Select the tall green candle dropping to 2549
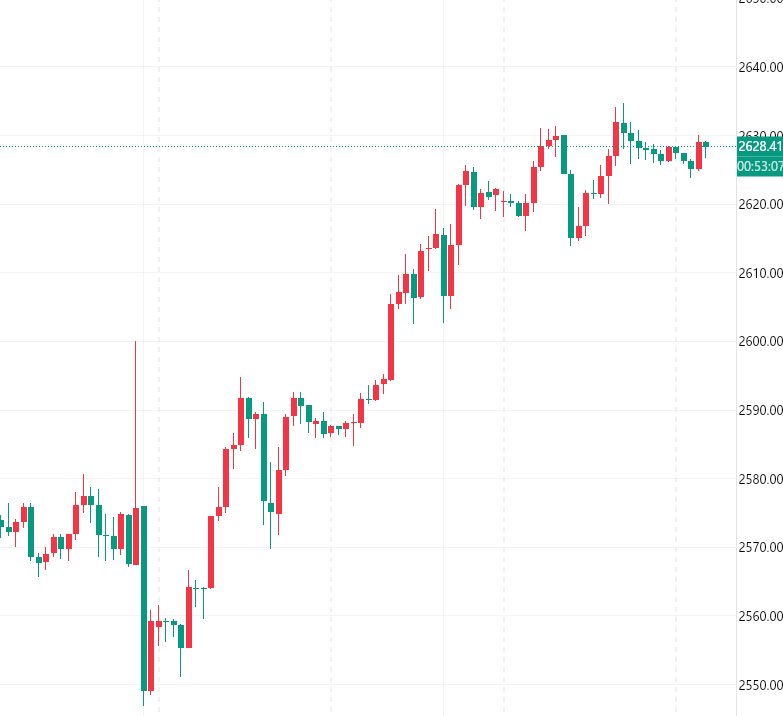The height and width of the screenshot is (716, 783). pos(144,600)
